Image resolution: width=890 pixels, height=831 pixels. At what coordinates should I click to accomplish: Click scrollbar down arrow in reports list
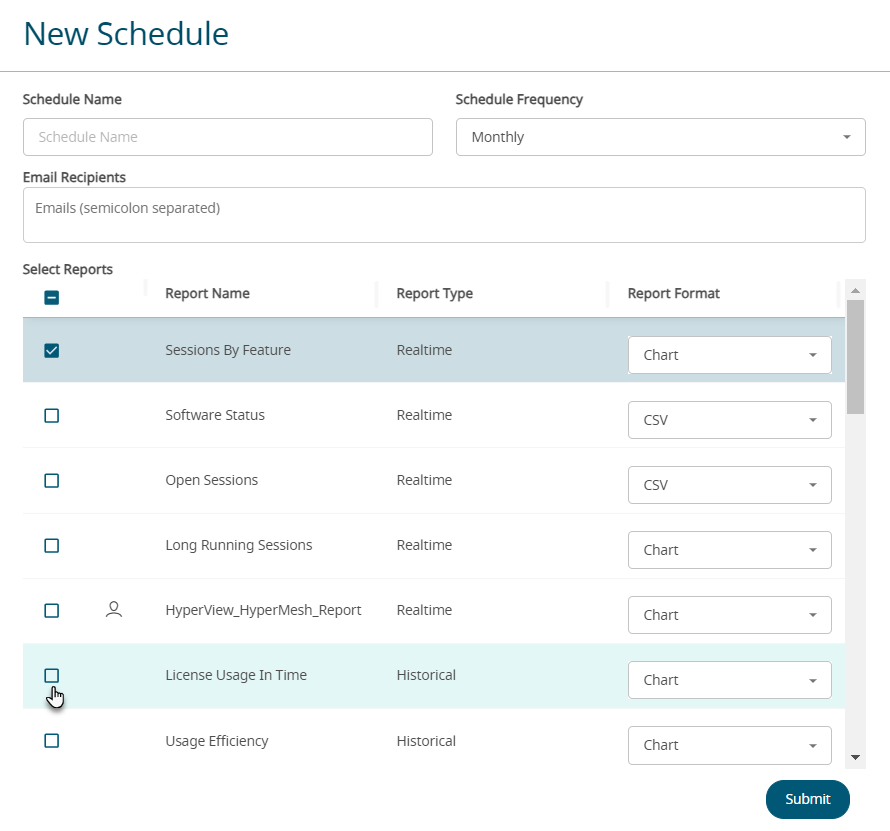(x=855, y=757)
